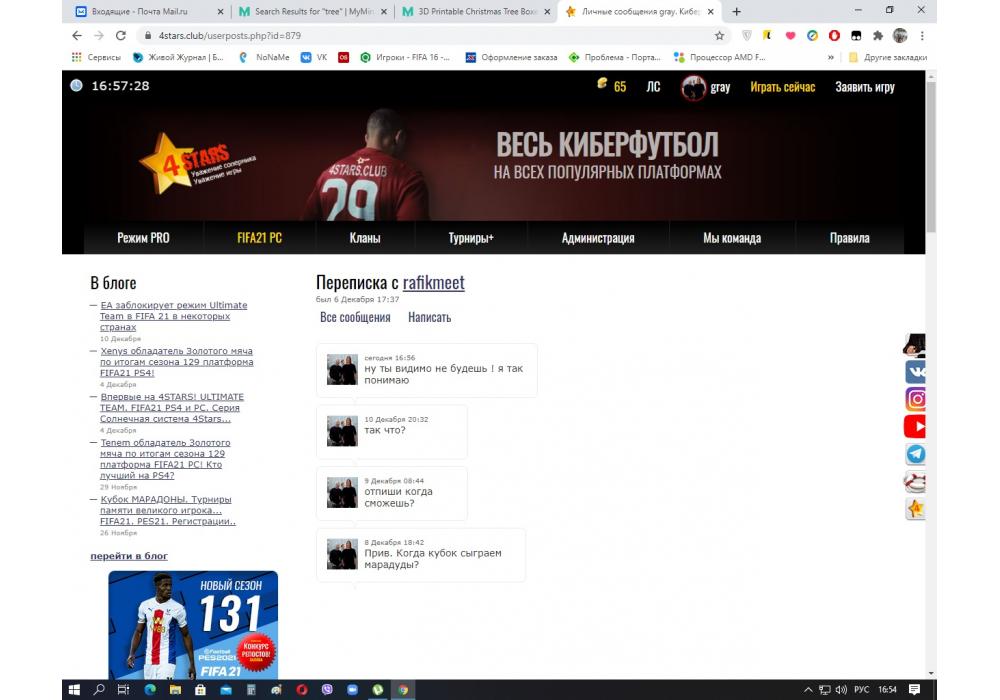Screen dimensions: 1000x700
Task: Switch to the Mail.ru inbox tab
Action: pyautogui.click(x=150, y=11)
